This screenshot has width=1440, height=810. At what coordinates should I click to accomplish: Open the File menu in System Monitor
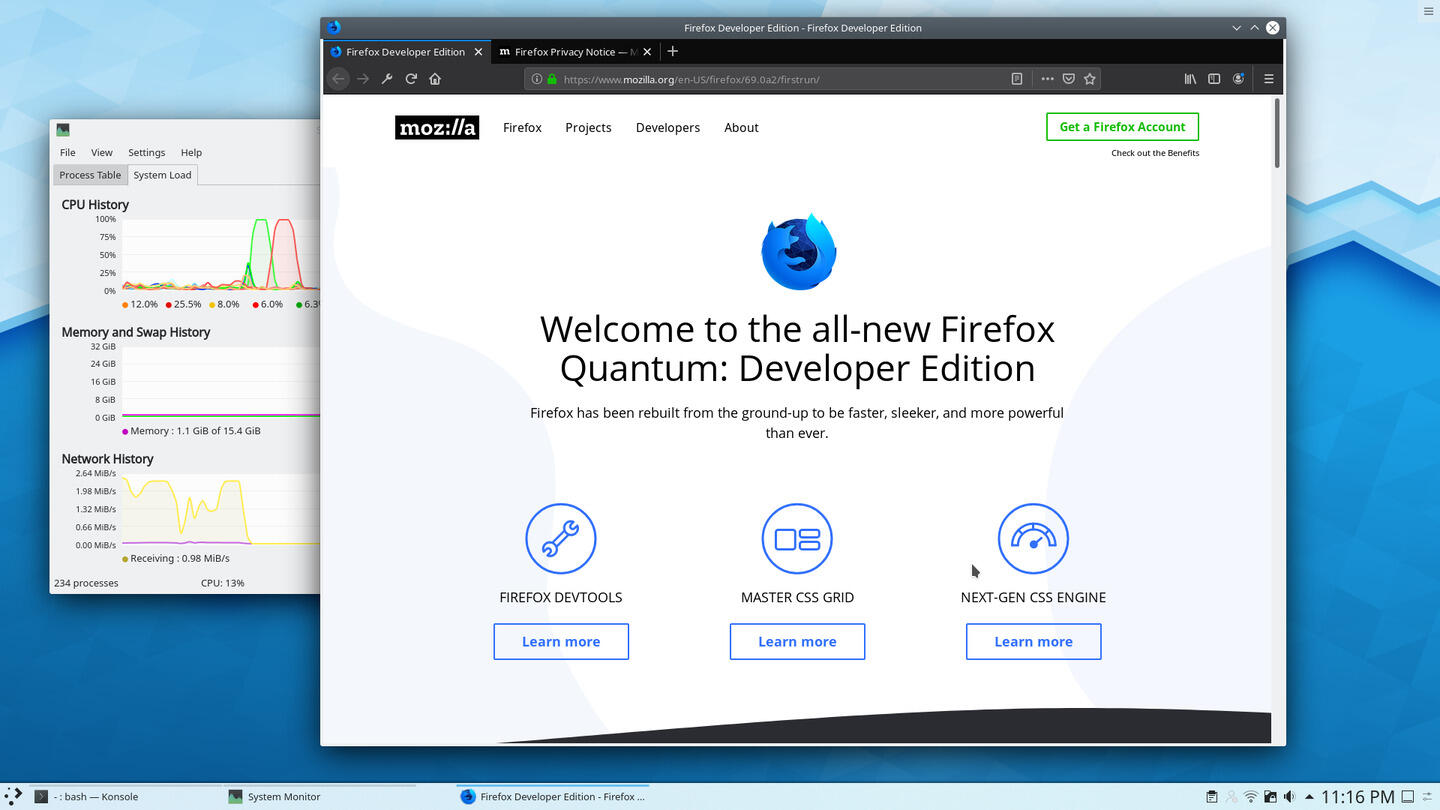67,152
